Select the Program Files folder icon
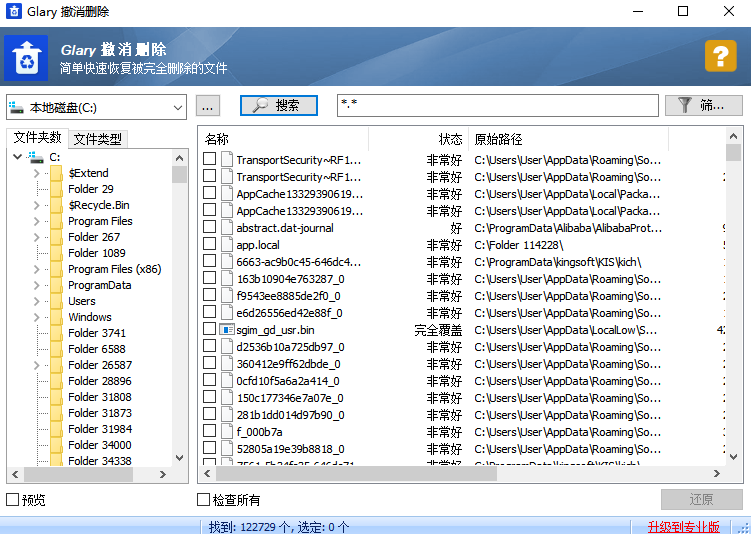 click(57, 221)
